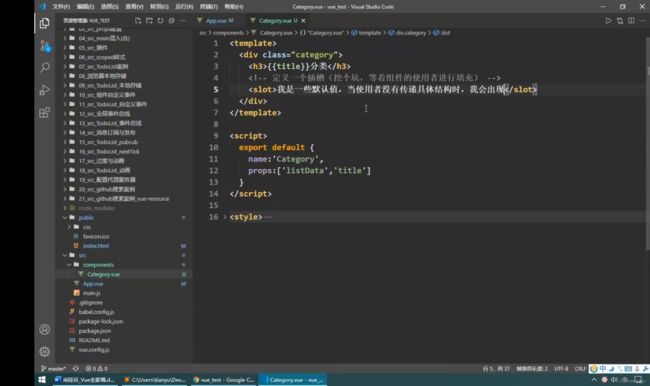Screen dimensions: 650x386
Task: Open the Extensions view icon
Action: pos(45,112)
